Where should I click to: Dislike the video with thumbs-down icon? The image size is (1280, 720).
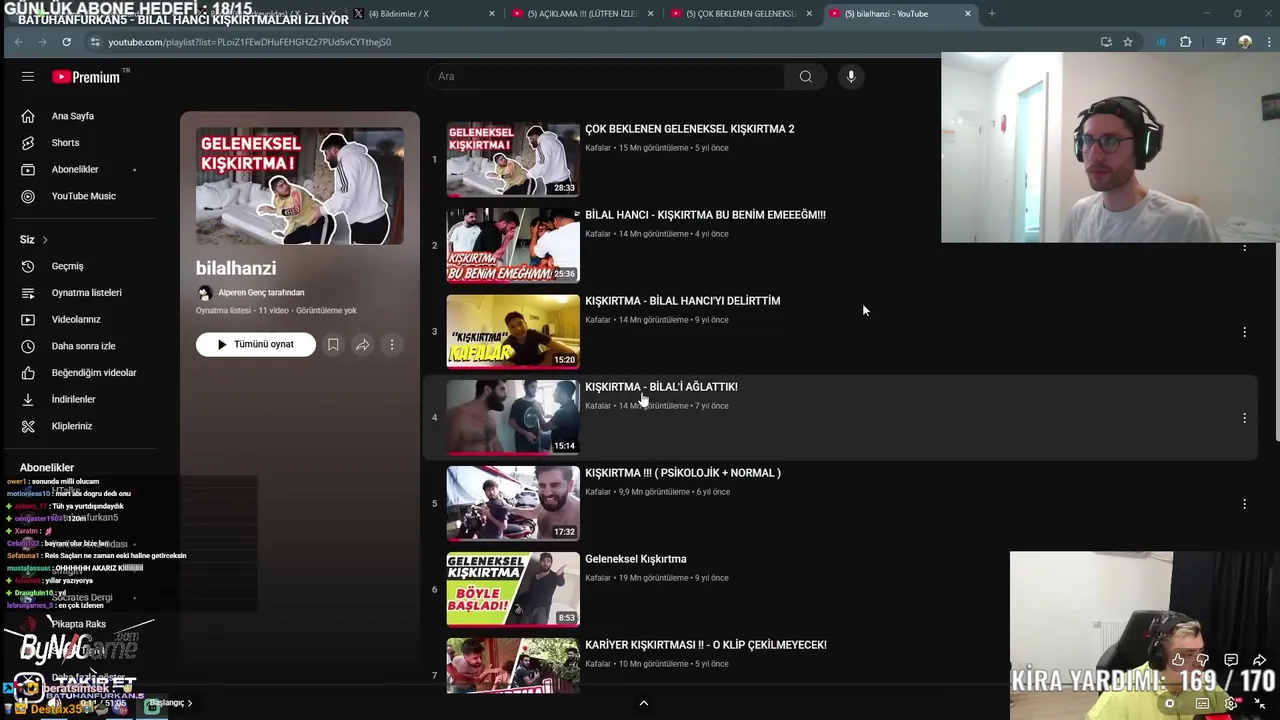(1203, 660)
